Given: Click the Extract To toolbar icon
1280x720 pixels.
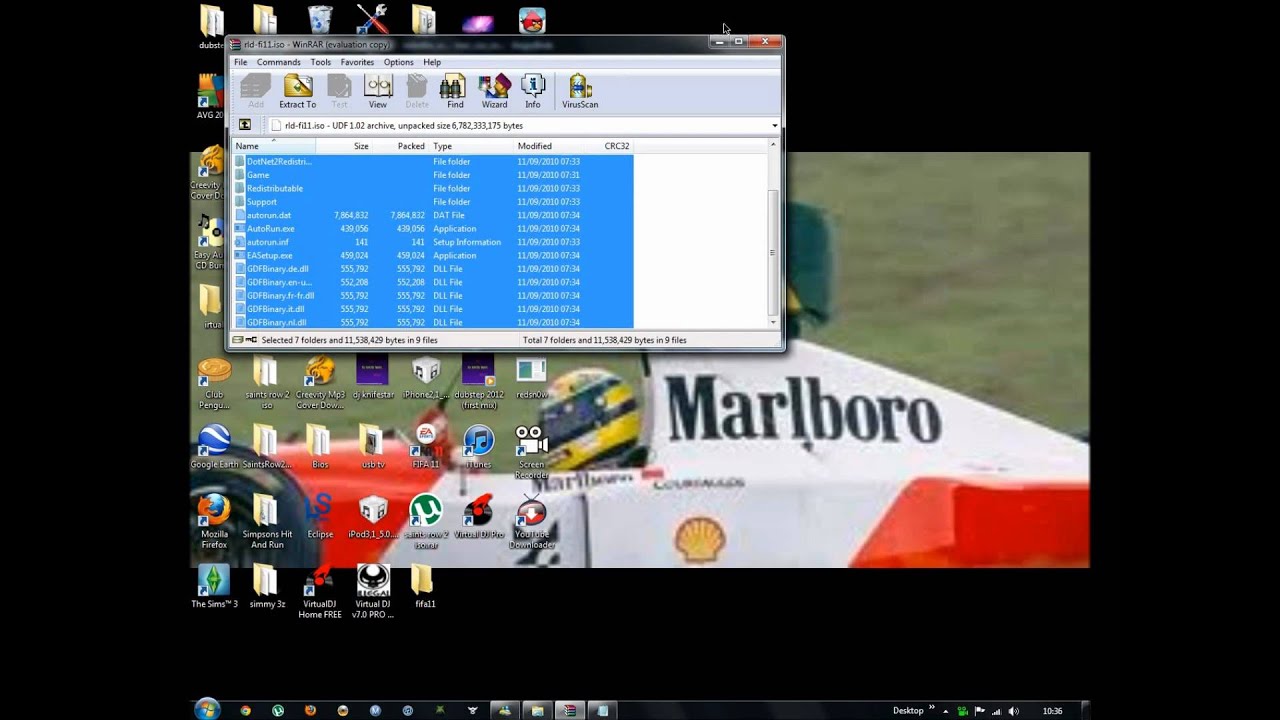Looking at the screenshot, I should click(297, 91).
